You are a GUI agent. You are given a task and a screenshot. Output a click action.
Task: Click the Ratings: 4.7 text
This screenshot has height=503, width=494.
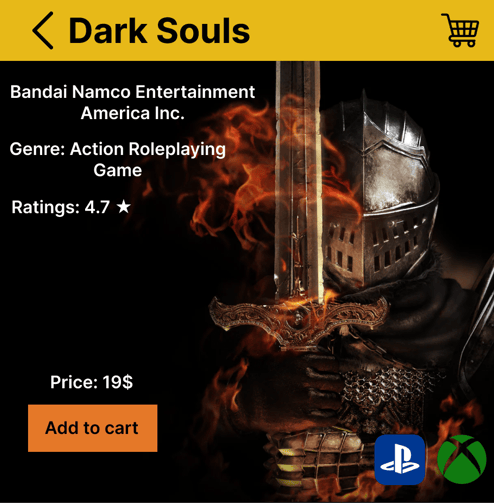[60, 207]
